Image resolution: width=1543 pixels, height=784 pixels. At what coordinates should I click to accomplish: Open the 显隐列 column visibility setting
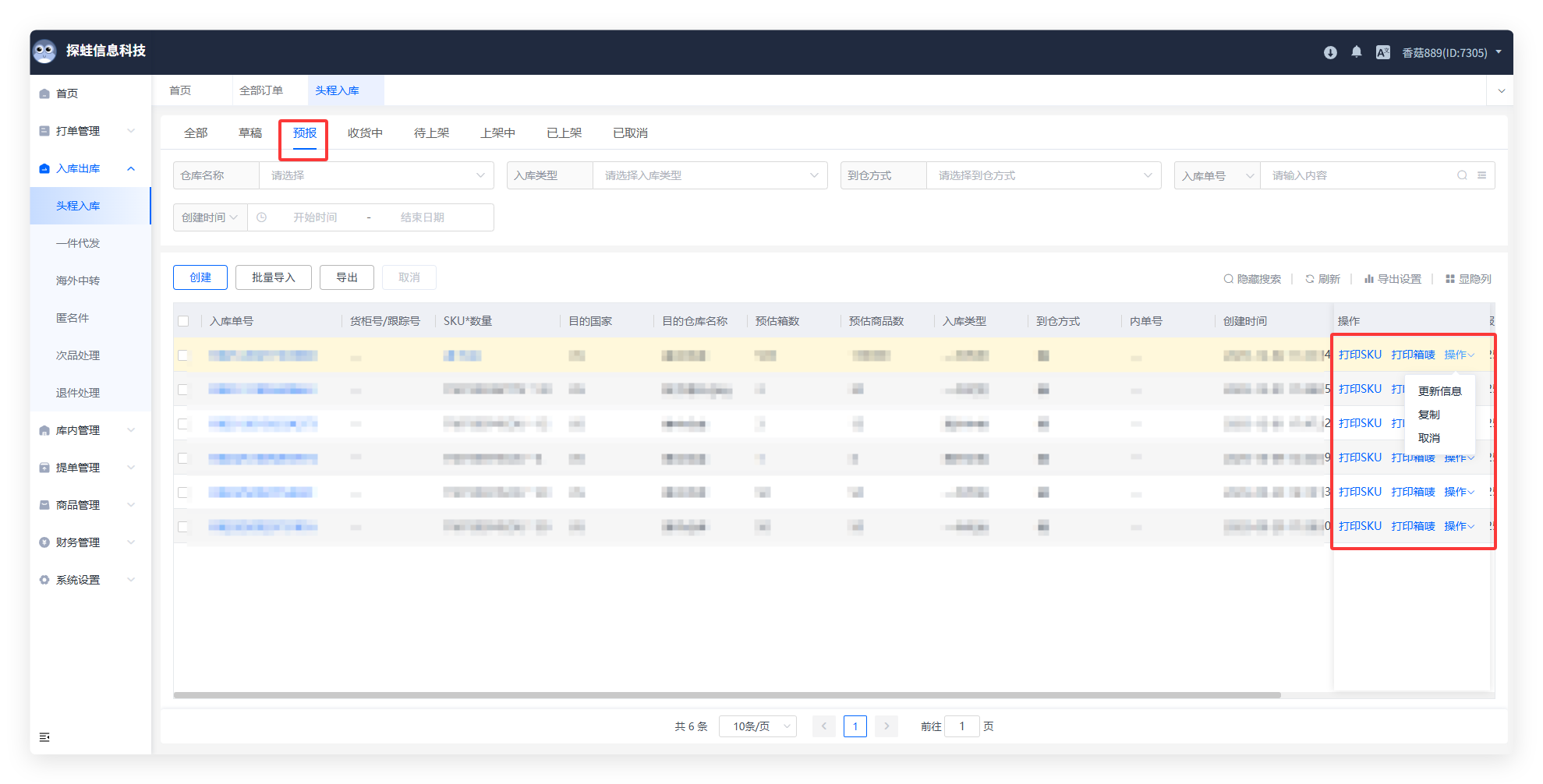click(x=1468, y=279)
